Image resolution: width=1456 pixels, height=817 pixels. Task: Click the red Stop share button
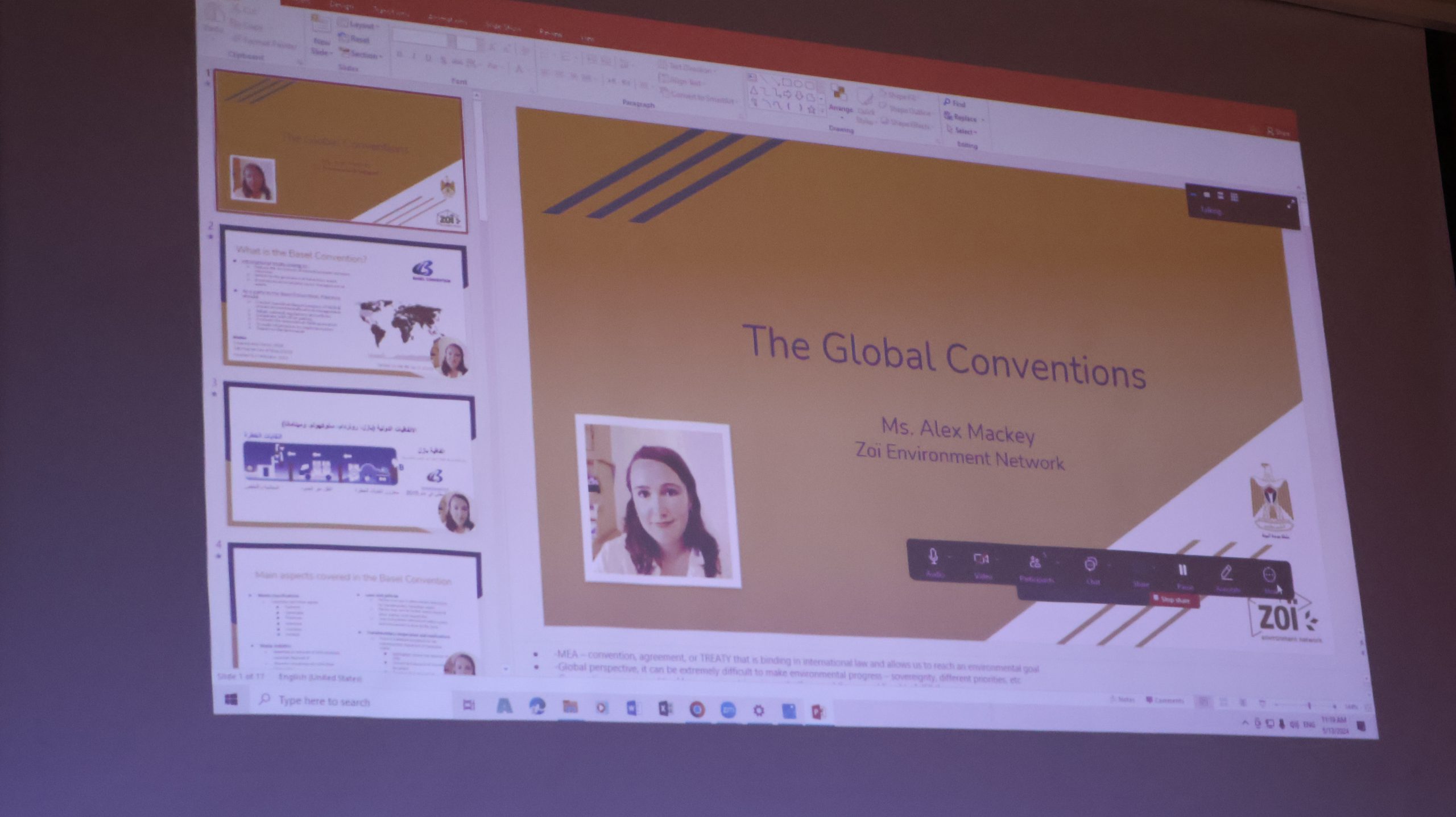[x=1174, y=599]
